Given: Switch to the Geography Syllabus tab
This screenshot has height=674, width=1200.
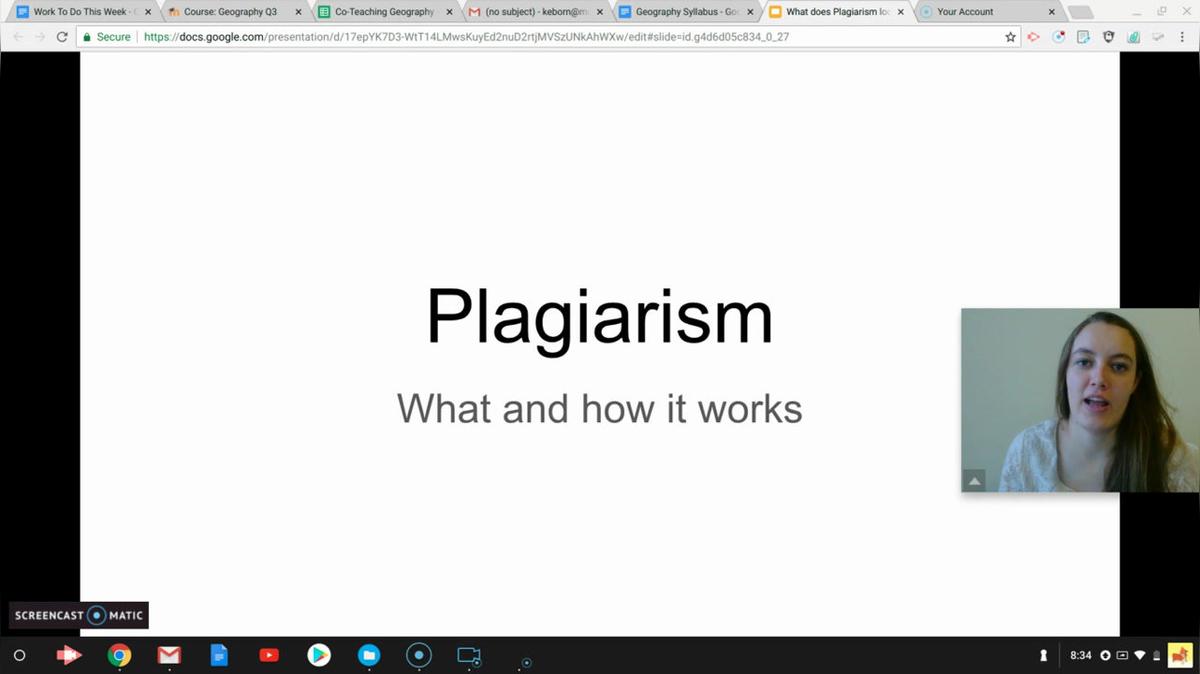Looking at the screenshot, I should coord(685,12).
